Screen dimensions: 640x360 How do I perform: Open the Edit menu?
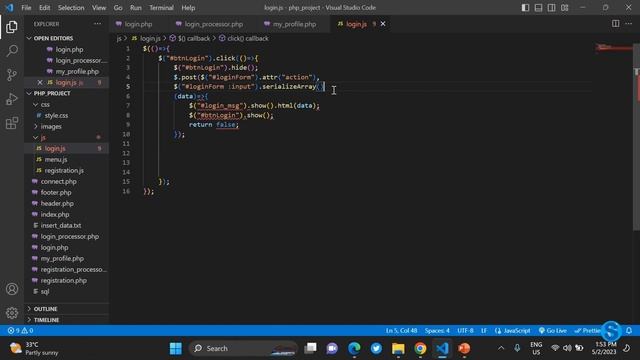click(x=44, y=8)
